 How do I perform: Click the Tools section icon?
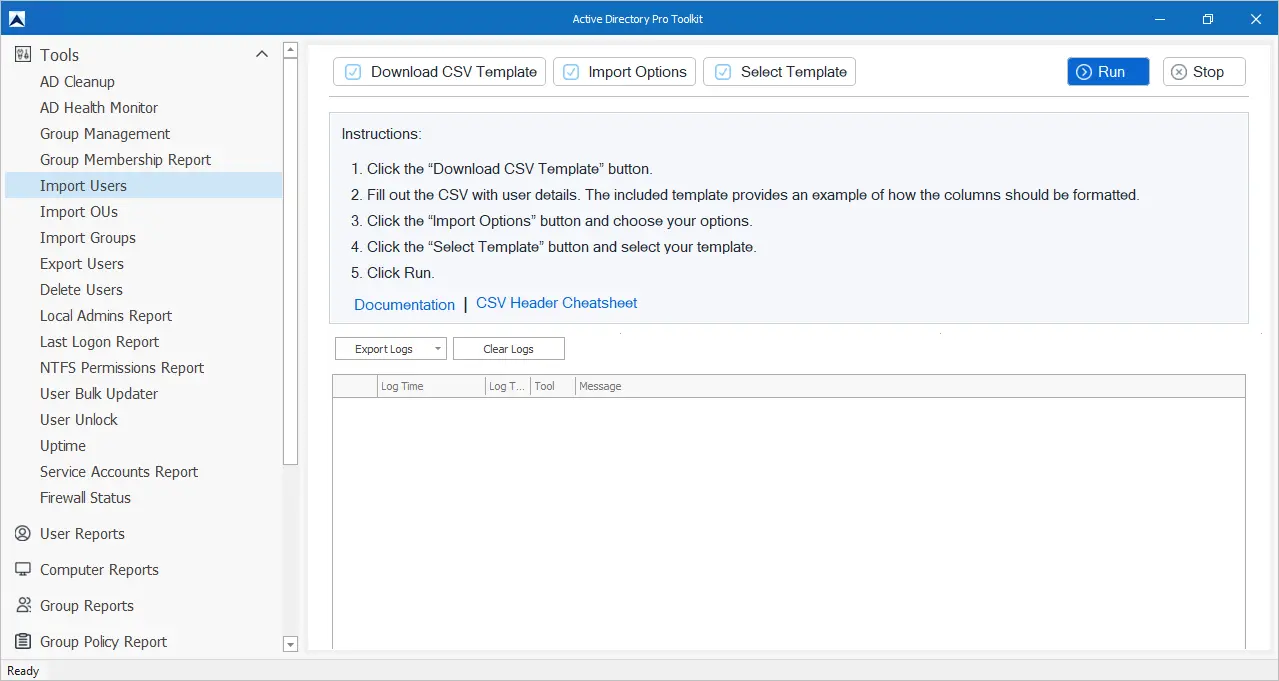tap(23, 55)
